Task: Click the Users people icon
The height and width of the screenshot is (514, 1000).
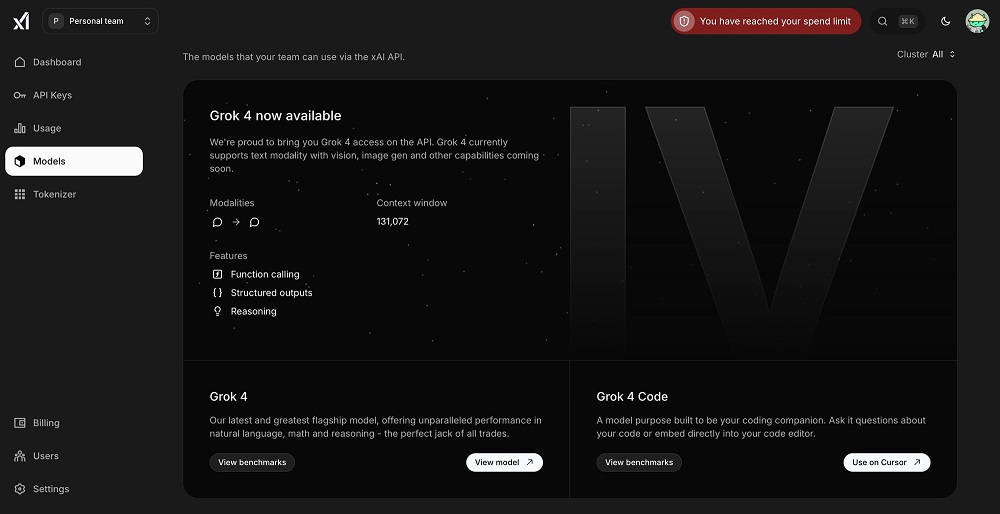Action: click(x=20, y=456)
